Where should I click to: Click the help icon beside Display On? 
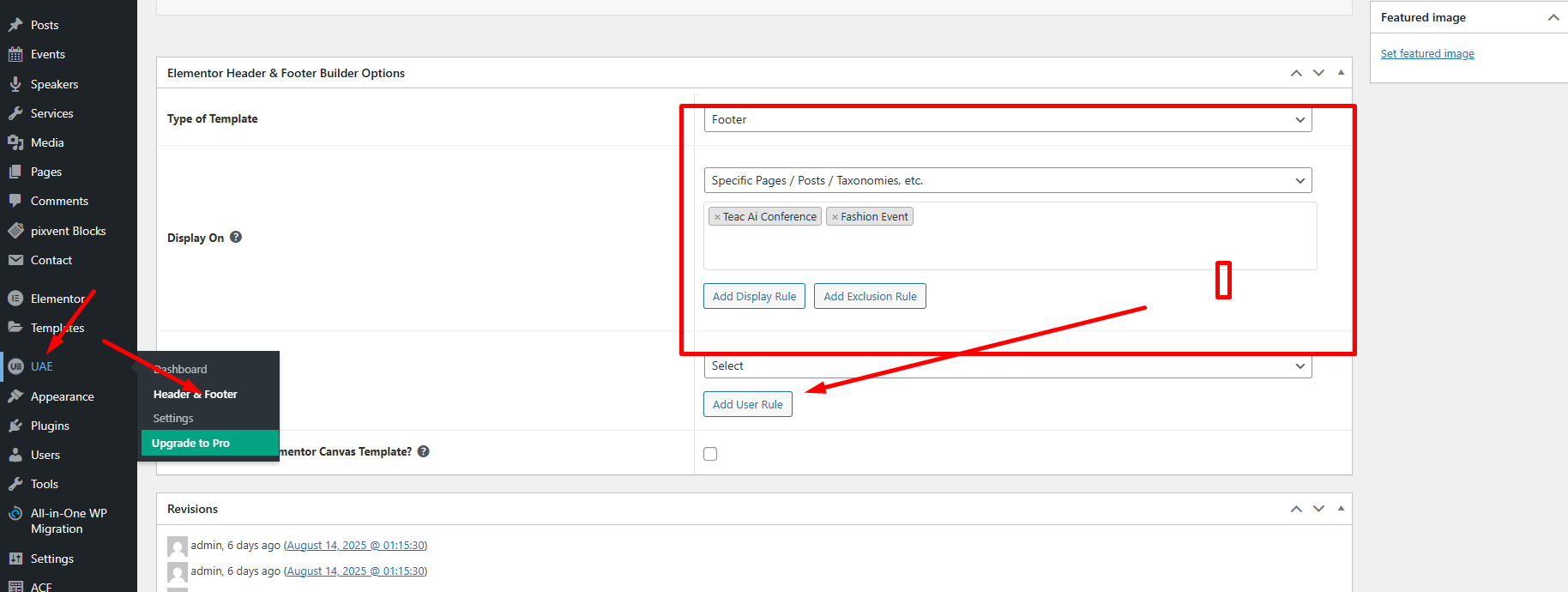coord(236,238)
